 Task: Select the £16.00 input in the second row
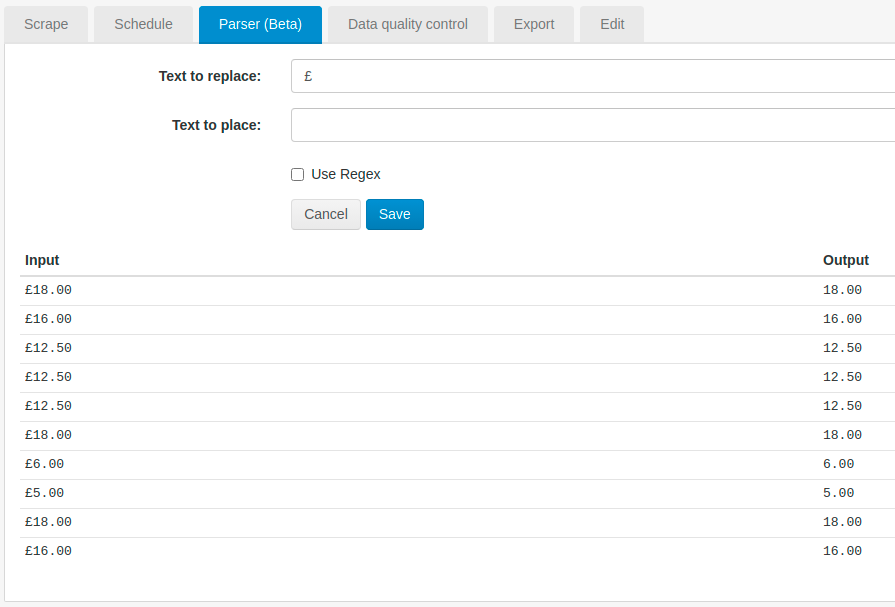click(48, 318)
